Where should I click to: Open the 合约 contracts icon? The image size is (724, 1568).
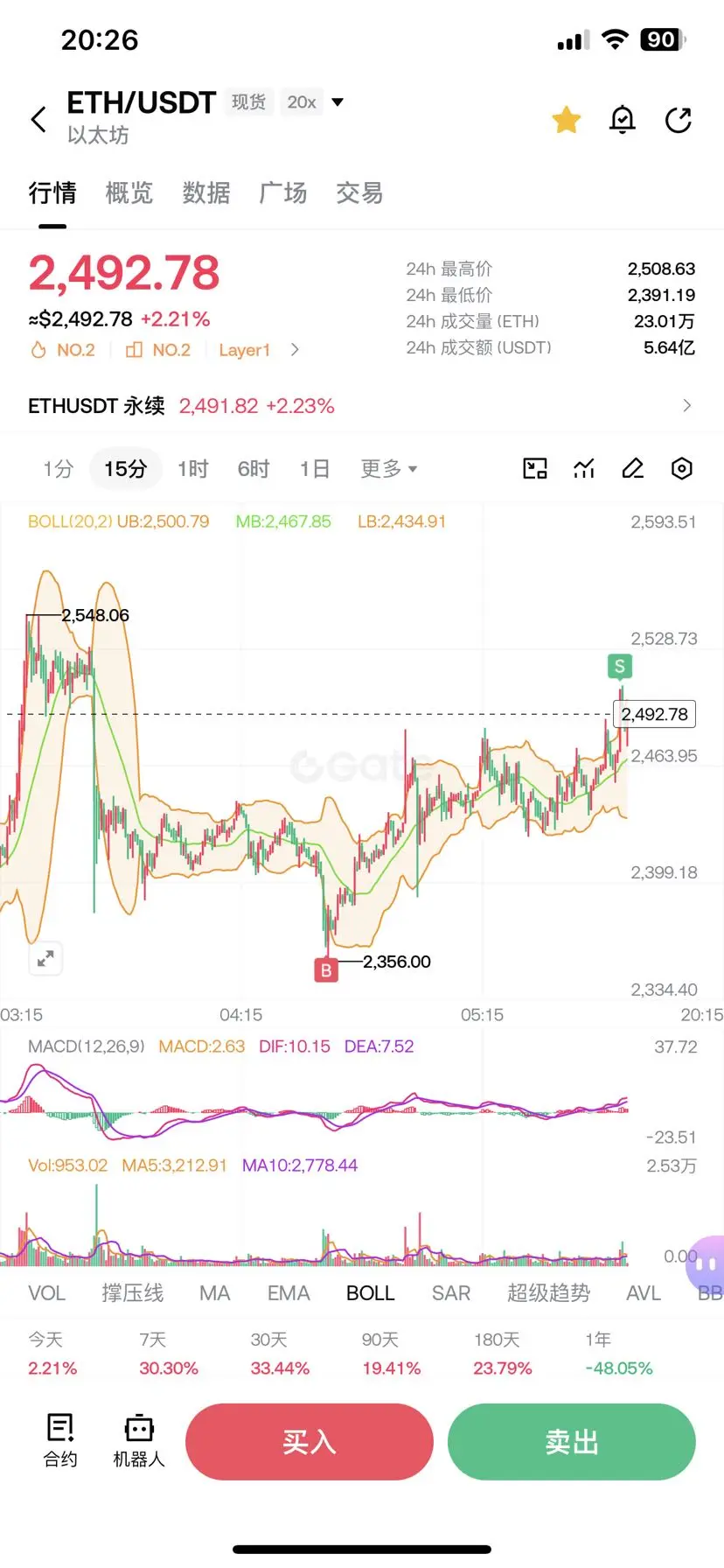[60, 1440]
